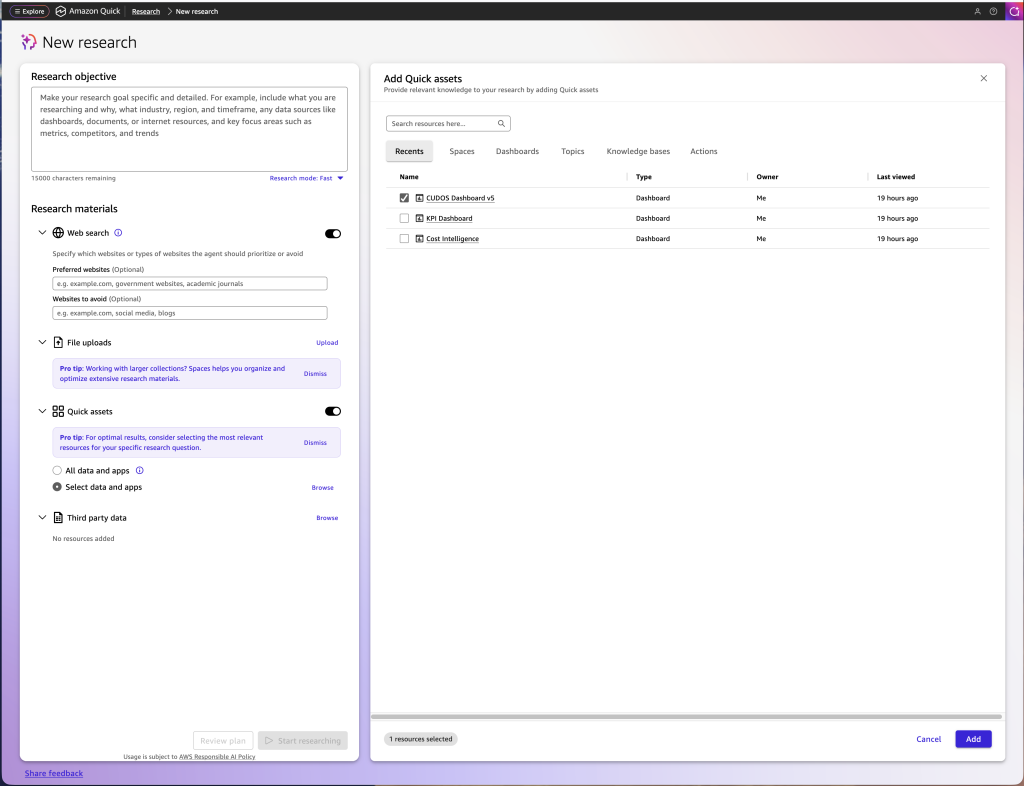
Task: Click the Add button
Action: [x=973, y=739]
